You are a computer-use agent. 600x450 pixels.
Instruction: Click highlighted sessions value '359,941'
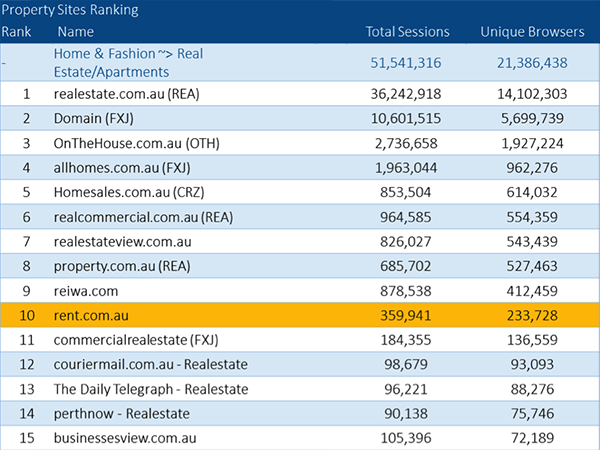406,316
